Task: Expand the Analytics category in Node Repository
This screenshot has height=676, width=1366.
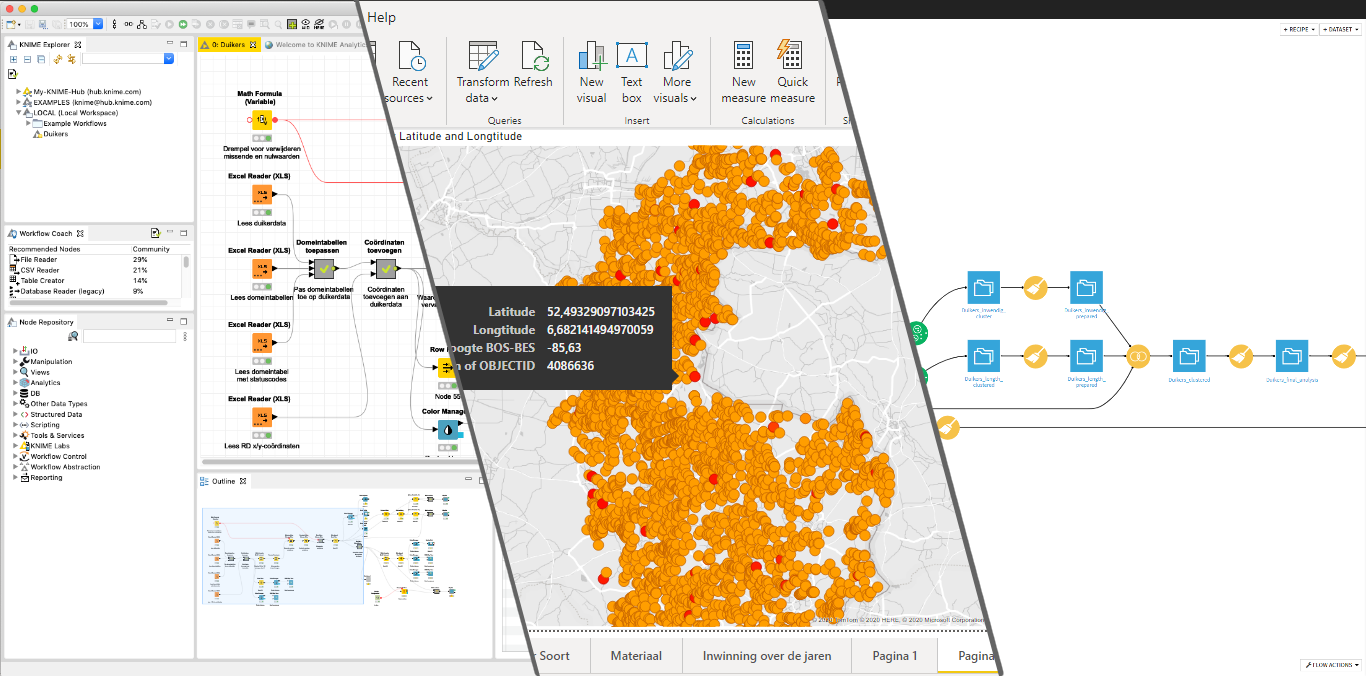Action: 16,383
